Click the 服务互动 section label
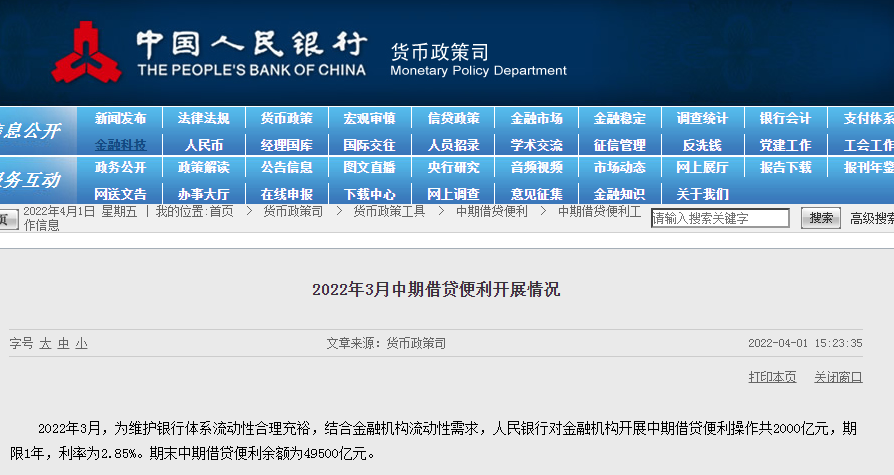The image size is (894, 475). click(x=30, y=180)
